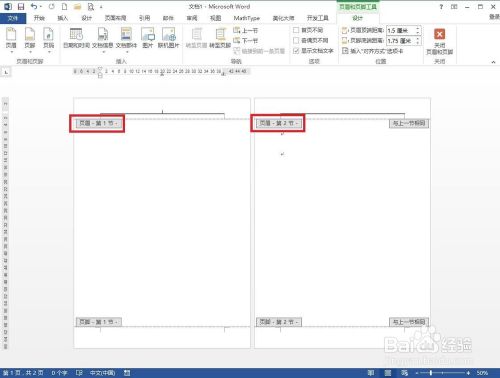
Task: Switch to the Insert (插入) tab
Action: (63, 18)
